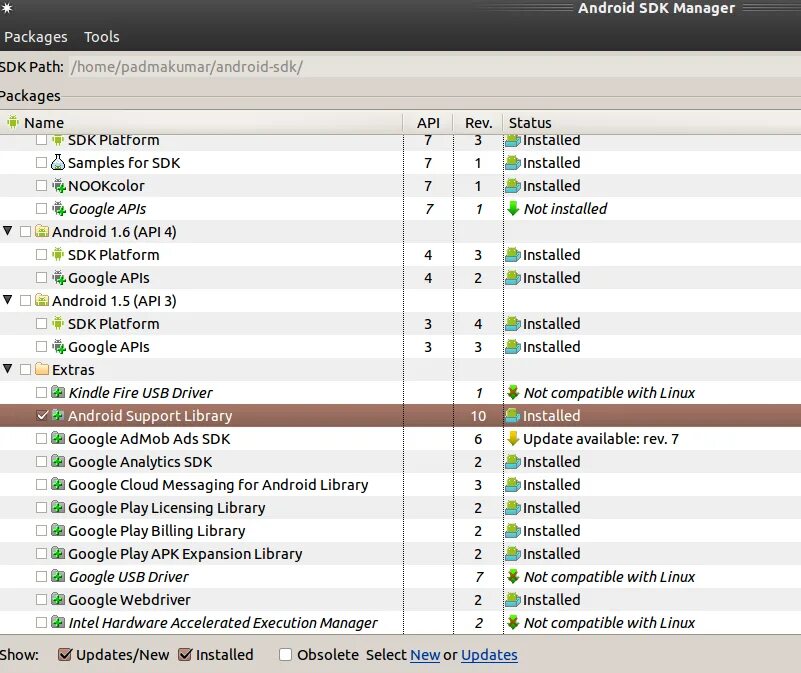This screenshot has width=801, height=673.
Task: Check the NOOKcolor checkbox
Action: pos(41,185)
